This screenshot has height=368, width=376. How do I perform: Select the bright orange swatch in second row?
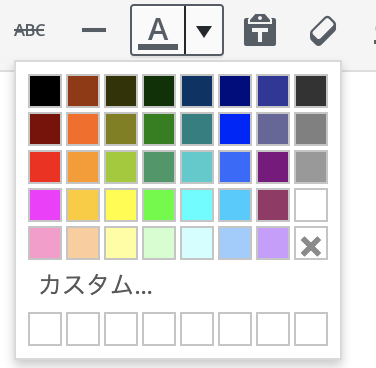click(x=83, y=129)
